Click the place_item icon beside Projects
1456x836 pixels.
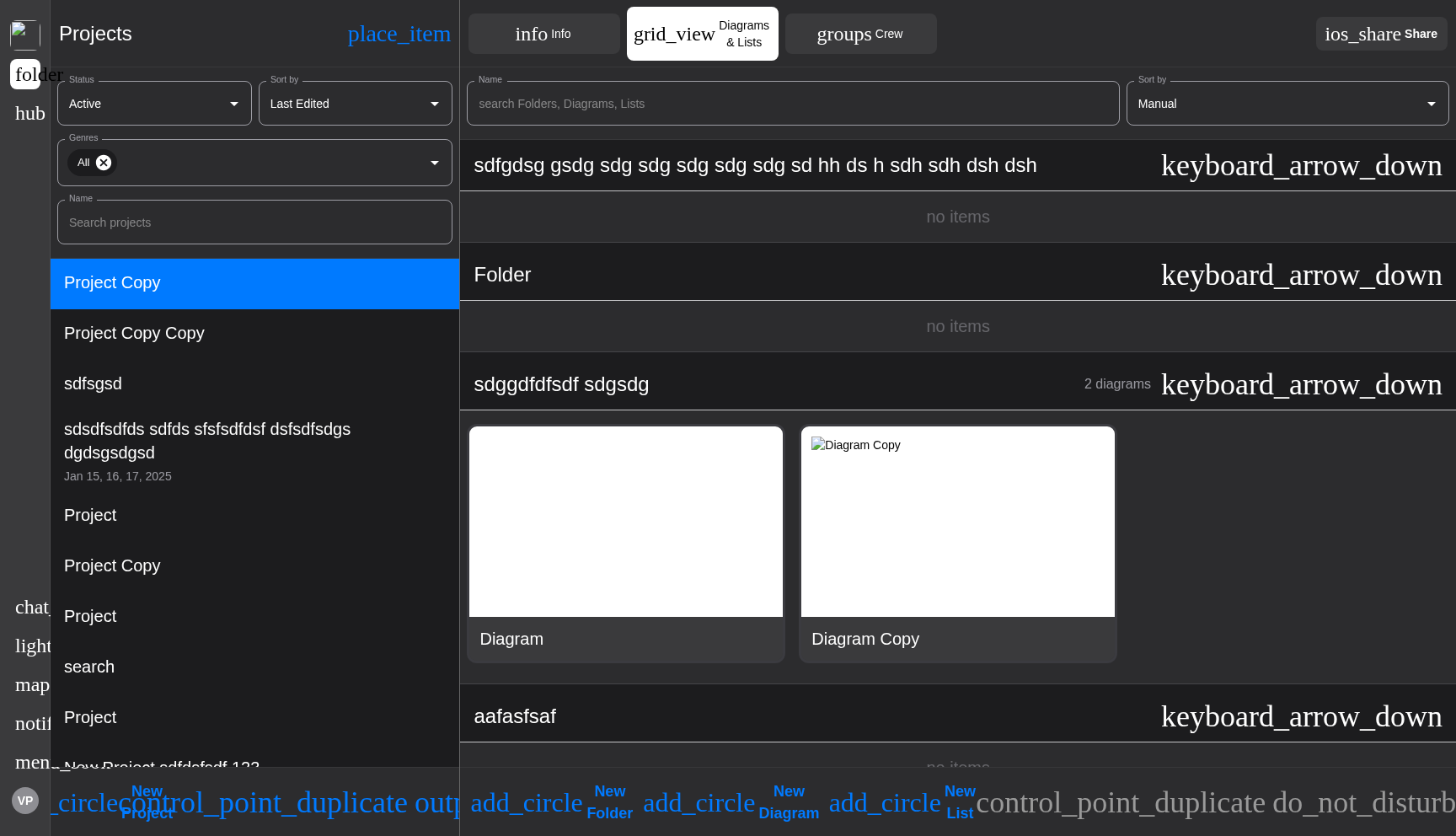pos(399,34)
